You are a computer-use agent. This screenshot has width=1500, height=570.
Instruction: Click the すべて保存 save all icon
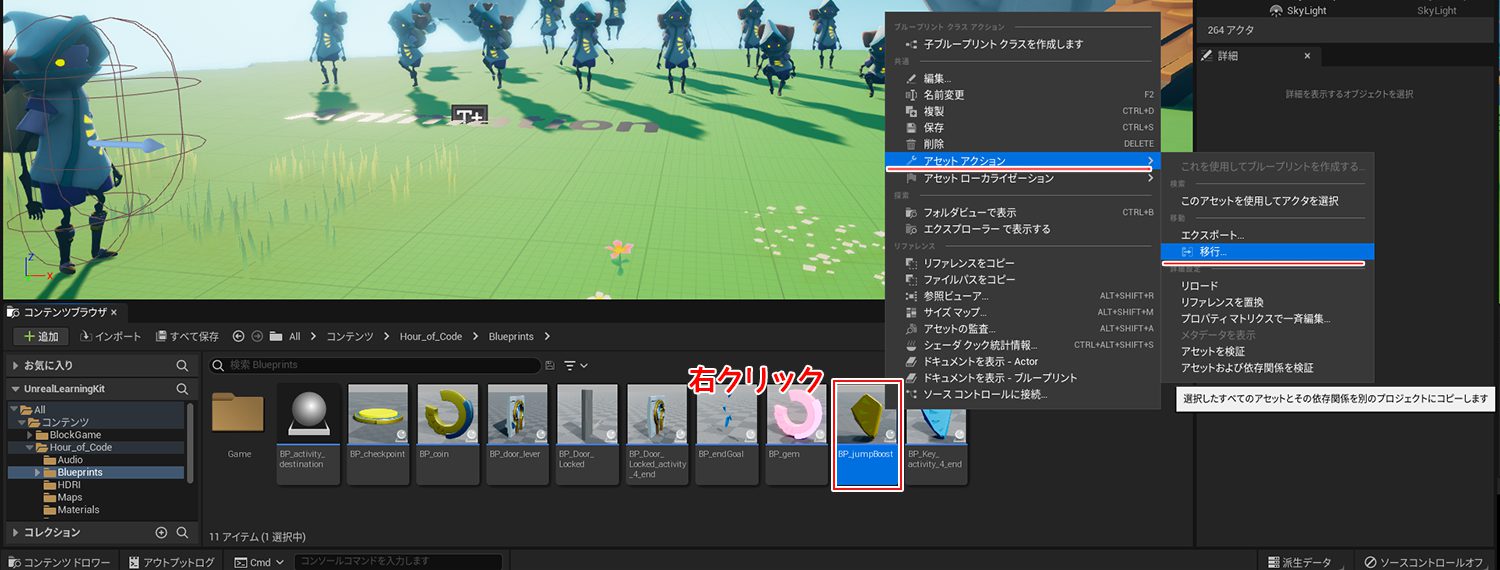162,337
